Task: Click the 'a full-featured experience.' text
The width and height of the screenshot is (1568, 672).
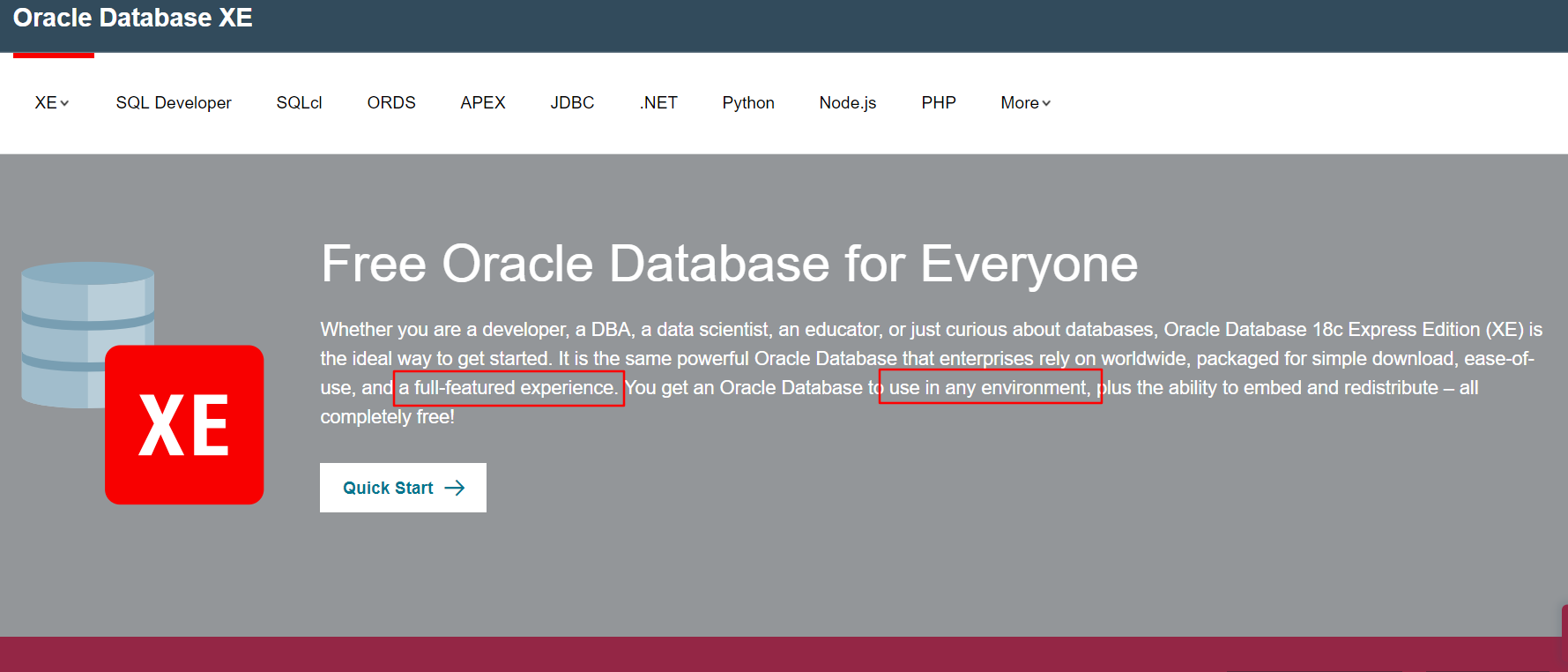Action: (x=509, y=388)
